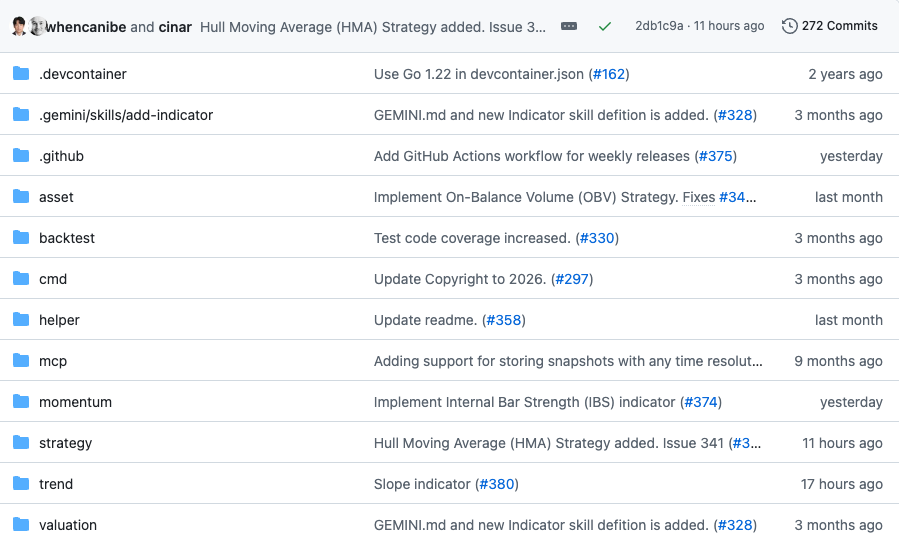Click '11 hours ago' timestamp in strategy row
Viewport: 899px width, 544px height.
(842, 443)
